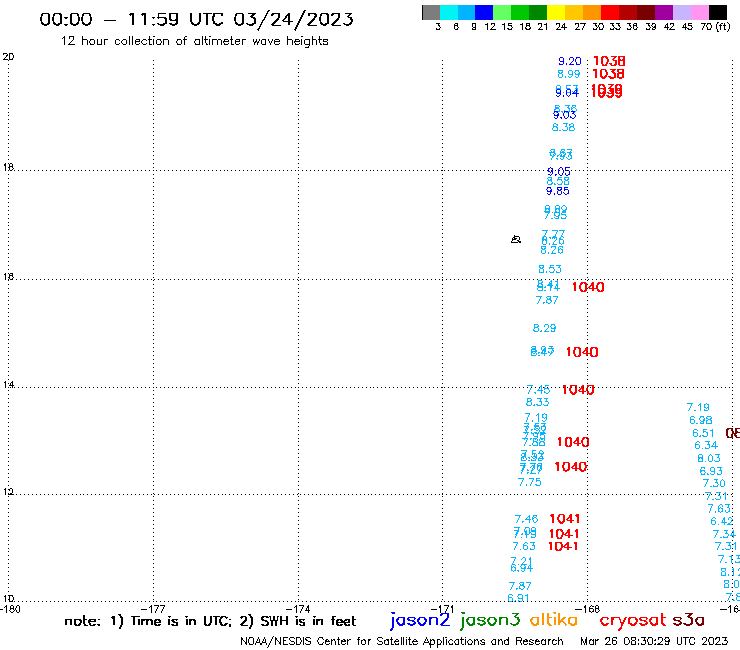Select the altika satellite legend label
The image size is (740, 650).
tap(553, 620)
